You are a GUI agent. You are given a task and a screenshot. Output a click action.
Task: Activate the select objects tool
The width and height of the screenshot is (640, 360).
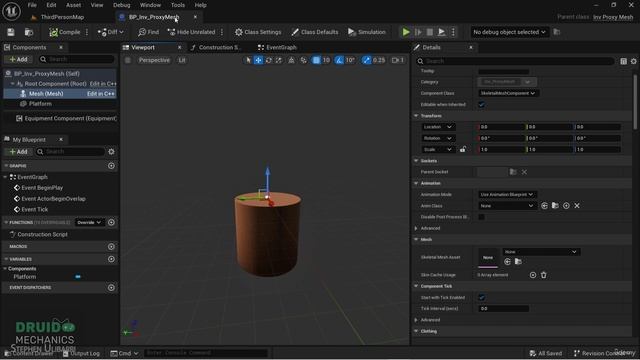pyautogui.click(x=248, y=60)
